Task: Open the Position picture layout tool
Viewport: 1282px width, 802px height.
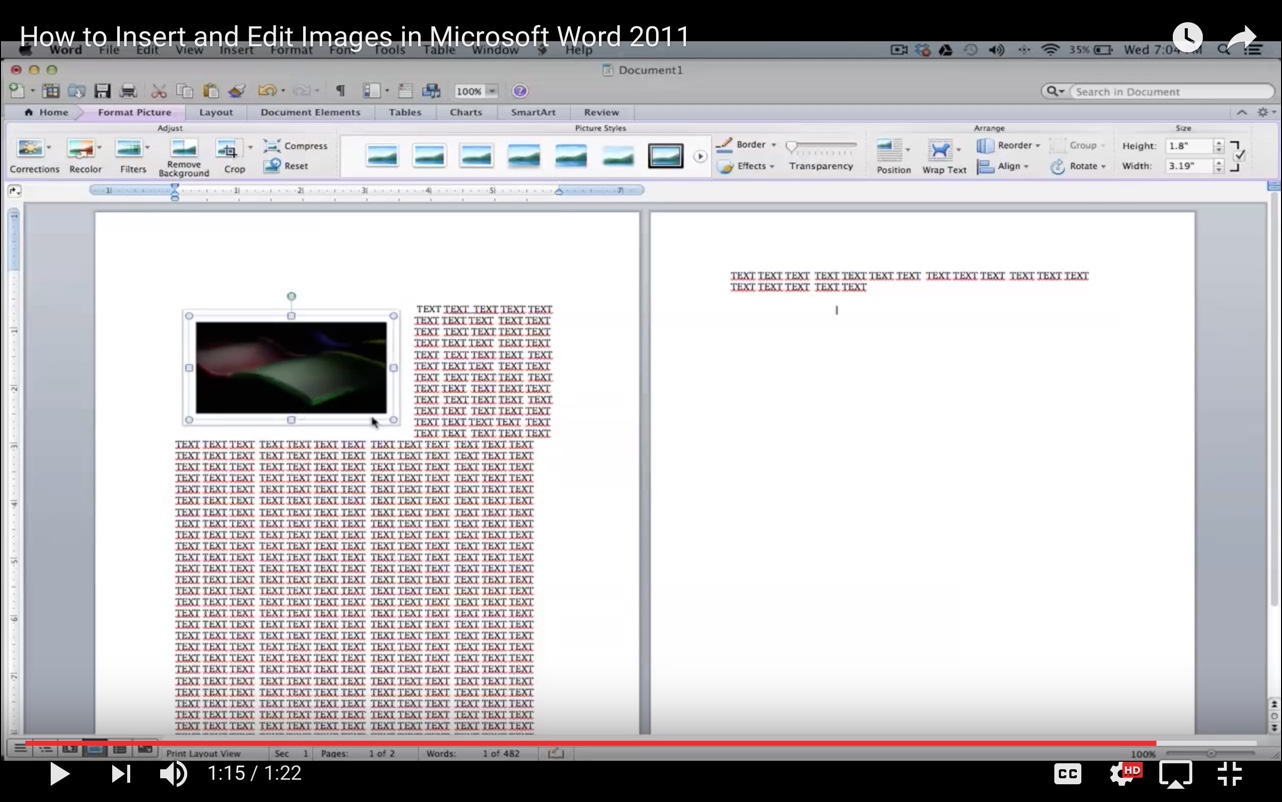Action: (893, 156)
